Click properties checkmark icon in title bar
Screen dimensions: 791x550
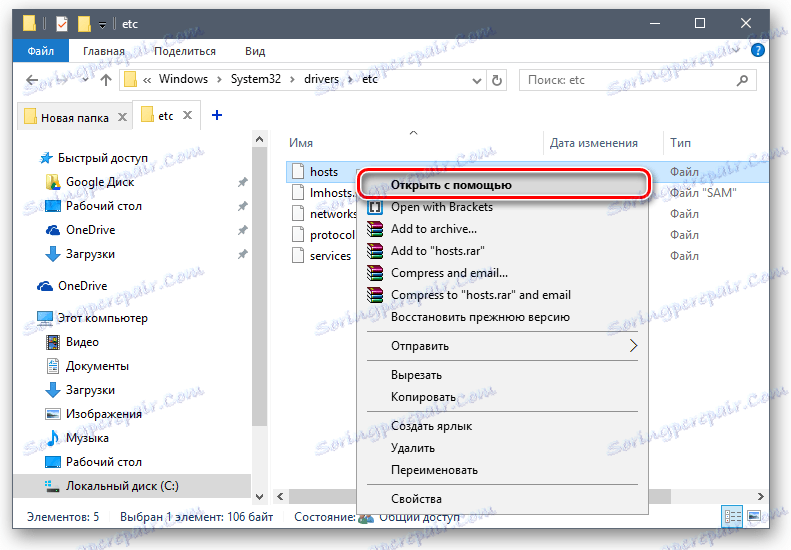click(x=62, y=23)
